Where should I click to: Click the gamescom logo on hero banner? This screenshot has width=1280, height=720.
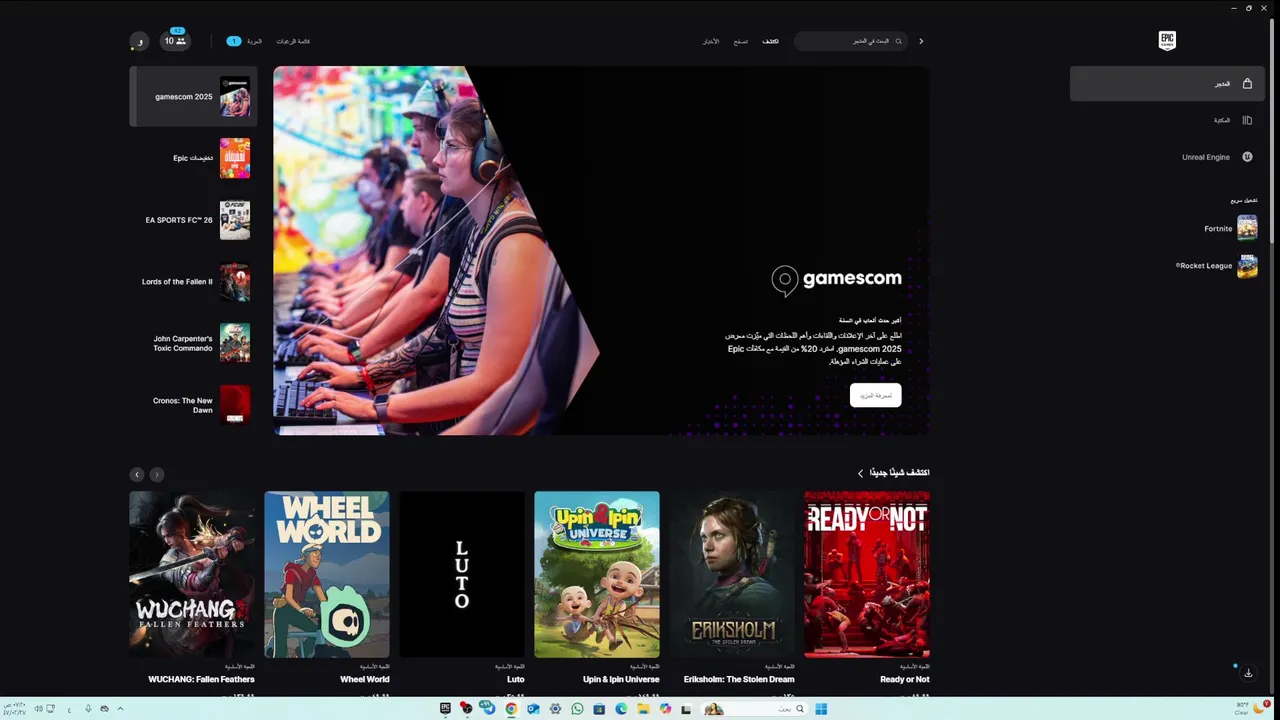837,280
